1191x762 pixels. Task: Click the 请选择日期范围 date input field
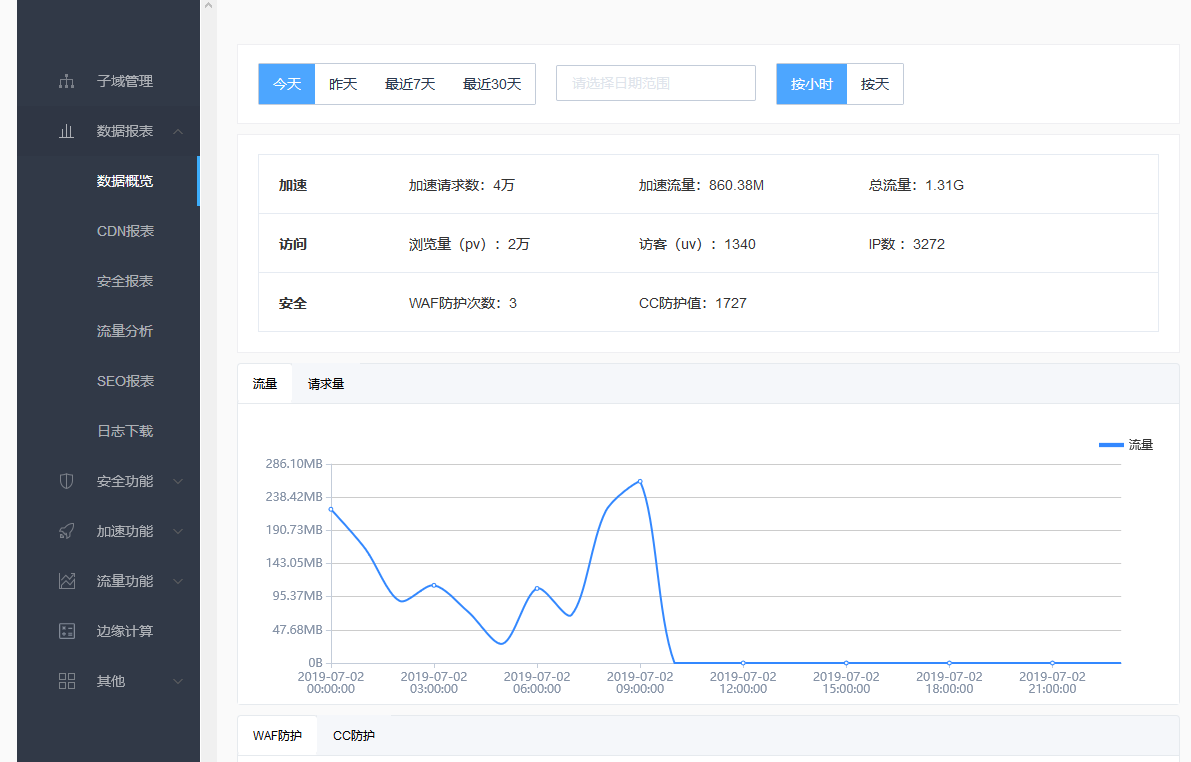click(x=655, y=83)
